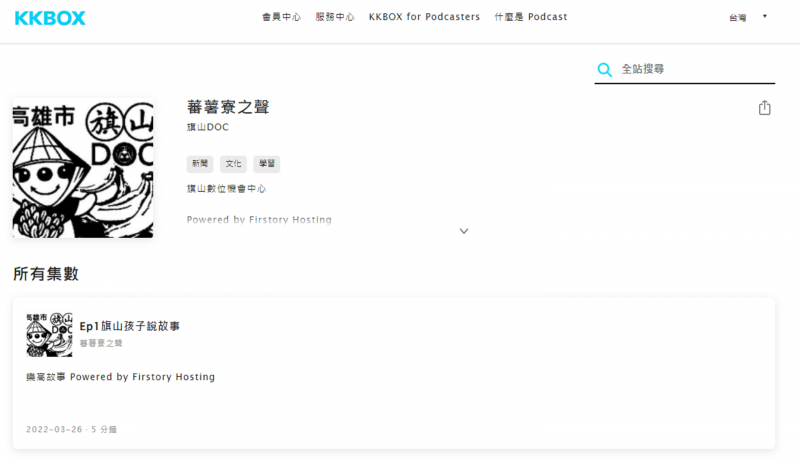
Task: Click the 旗山數位機會中心 description text
Action: [x=226, y=189]
